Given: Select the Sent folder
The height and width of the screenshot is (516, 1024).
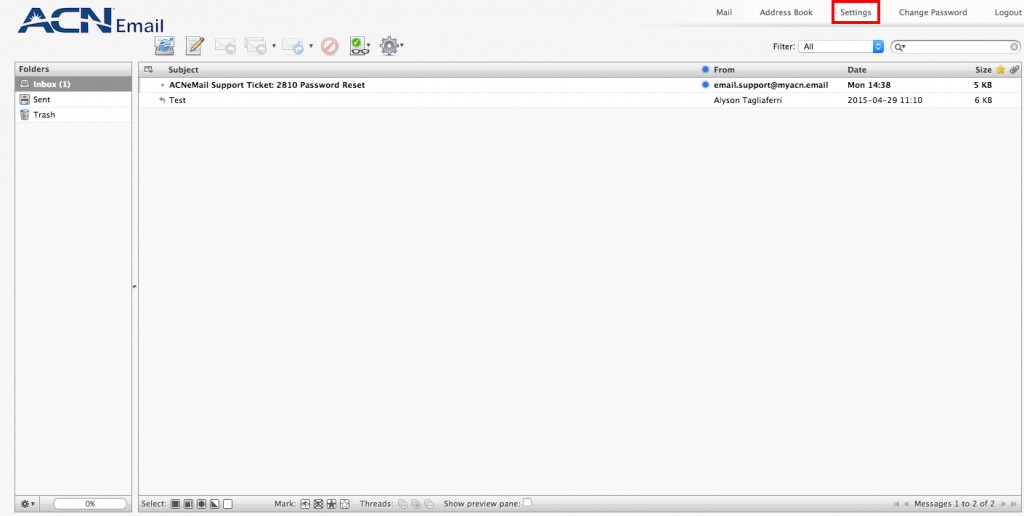Looking at the screenshot, I should pos(42,100).
